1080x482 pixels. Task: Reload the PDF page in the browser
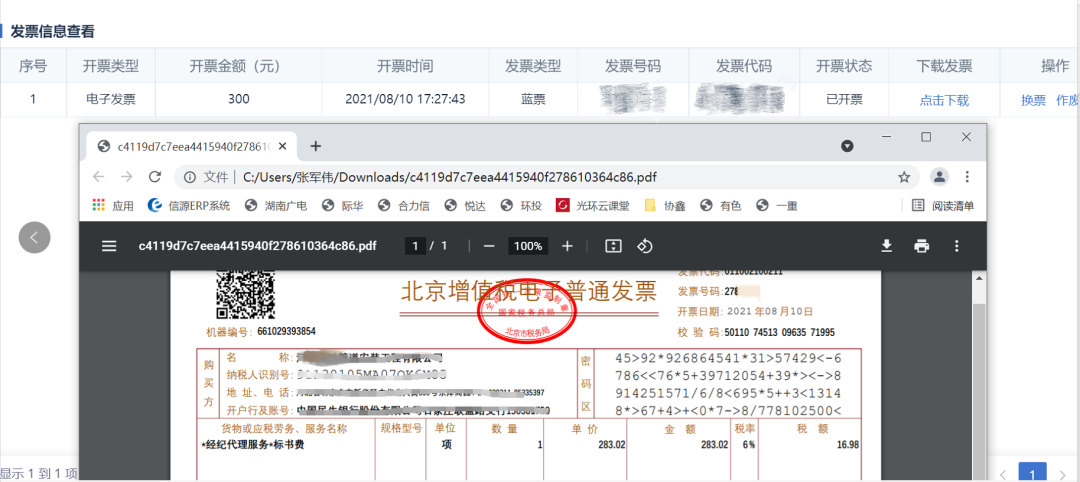(155, 177)
